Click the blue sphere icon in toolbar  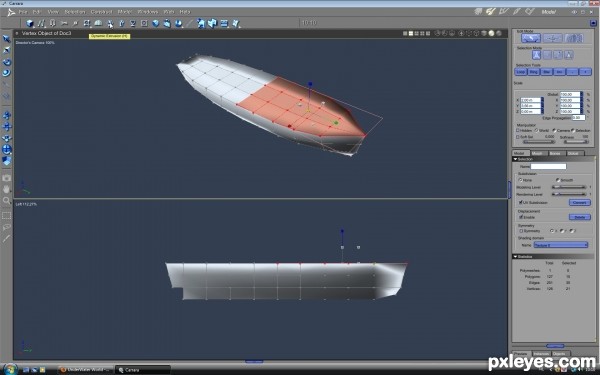pos(156,23)
